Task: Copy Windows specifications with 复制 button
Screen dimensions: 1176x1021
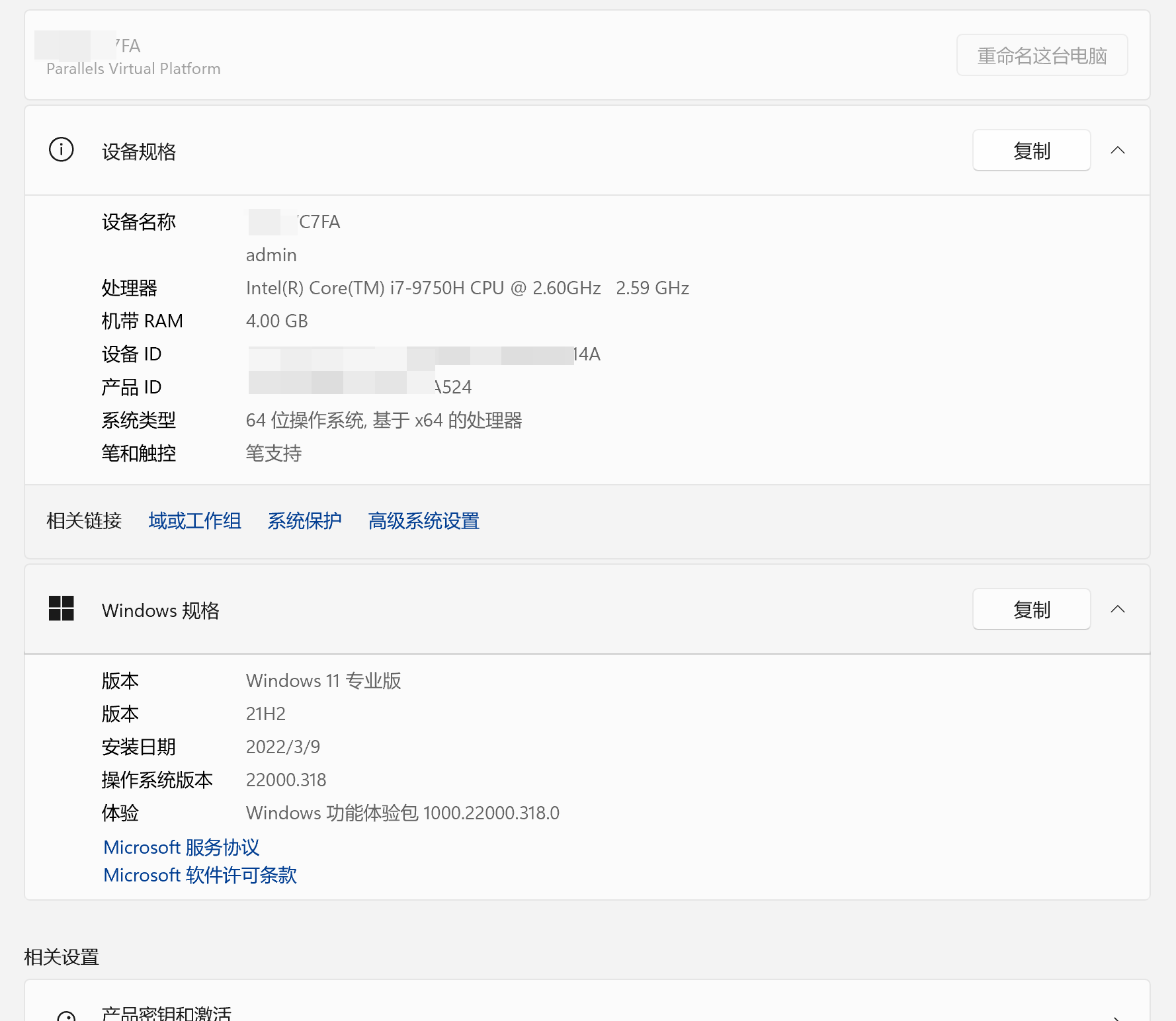Action: point(1031,609)
